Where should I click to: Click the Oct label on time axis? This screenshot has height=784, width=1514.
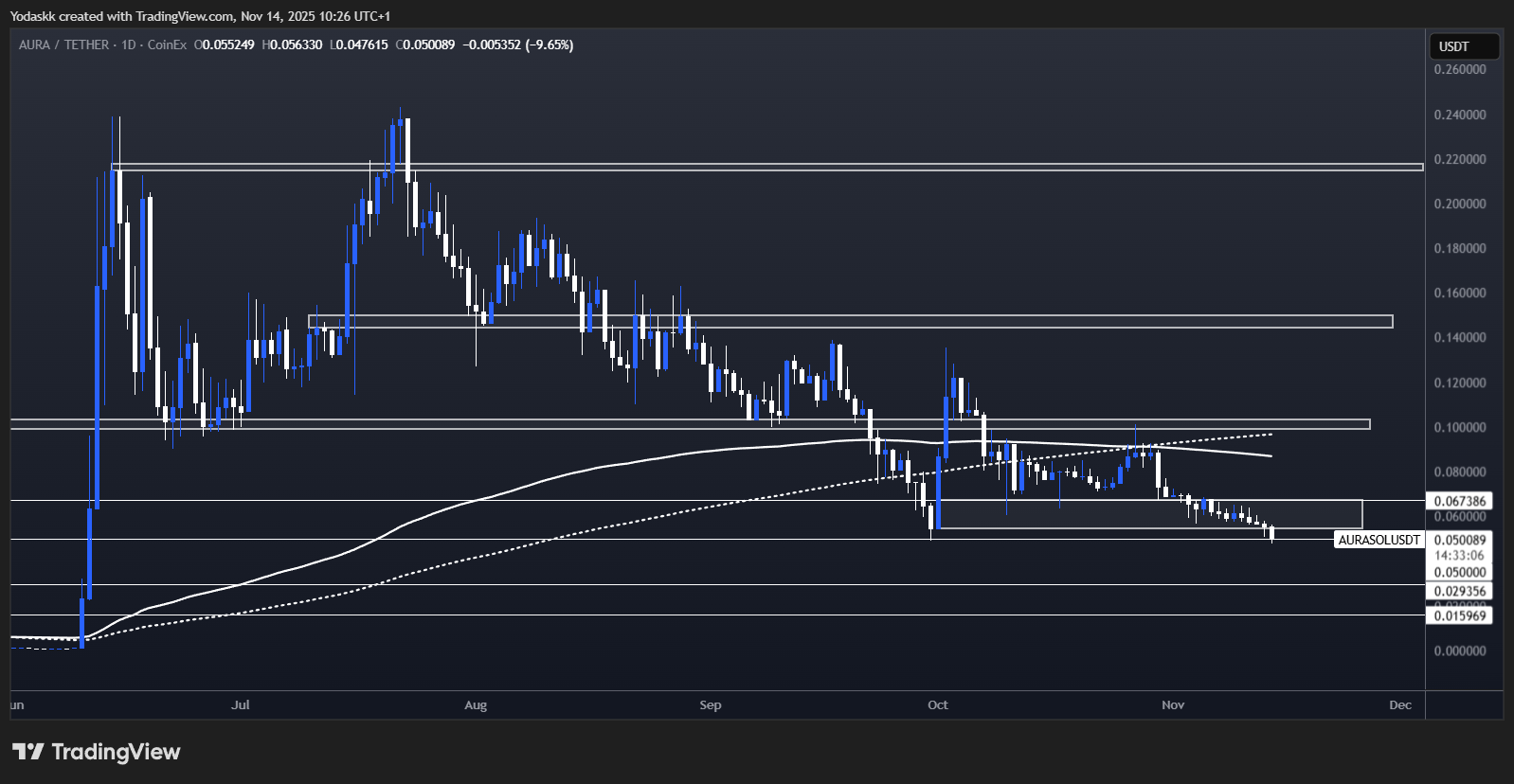click(x=938, y=704)
